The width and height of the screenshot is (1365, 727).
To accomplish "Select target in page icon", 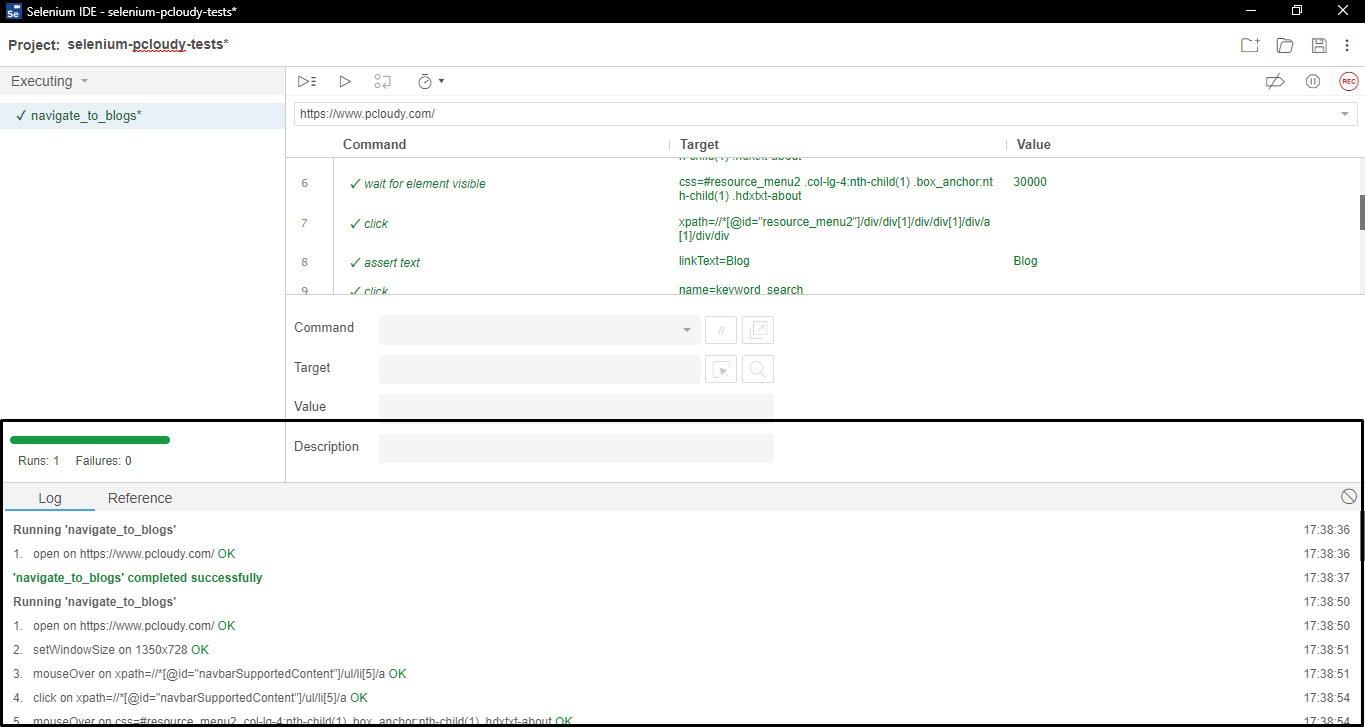I will coord(721,369).
